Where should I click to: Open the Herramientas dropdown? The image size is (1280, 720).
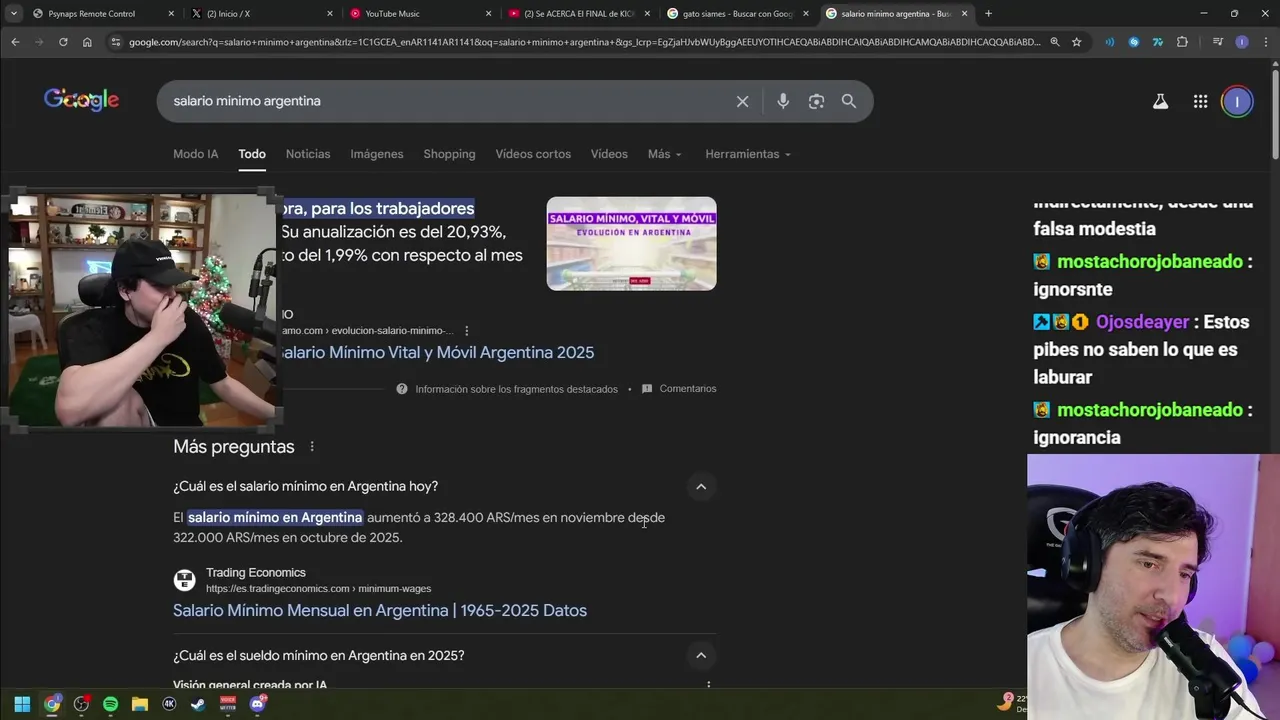(x=748, y=154)
